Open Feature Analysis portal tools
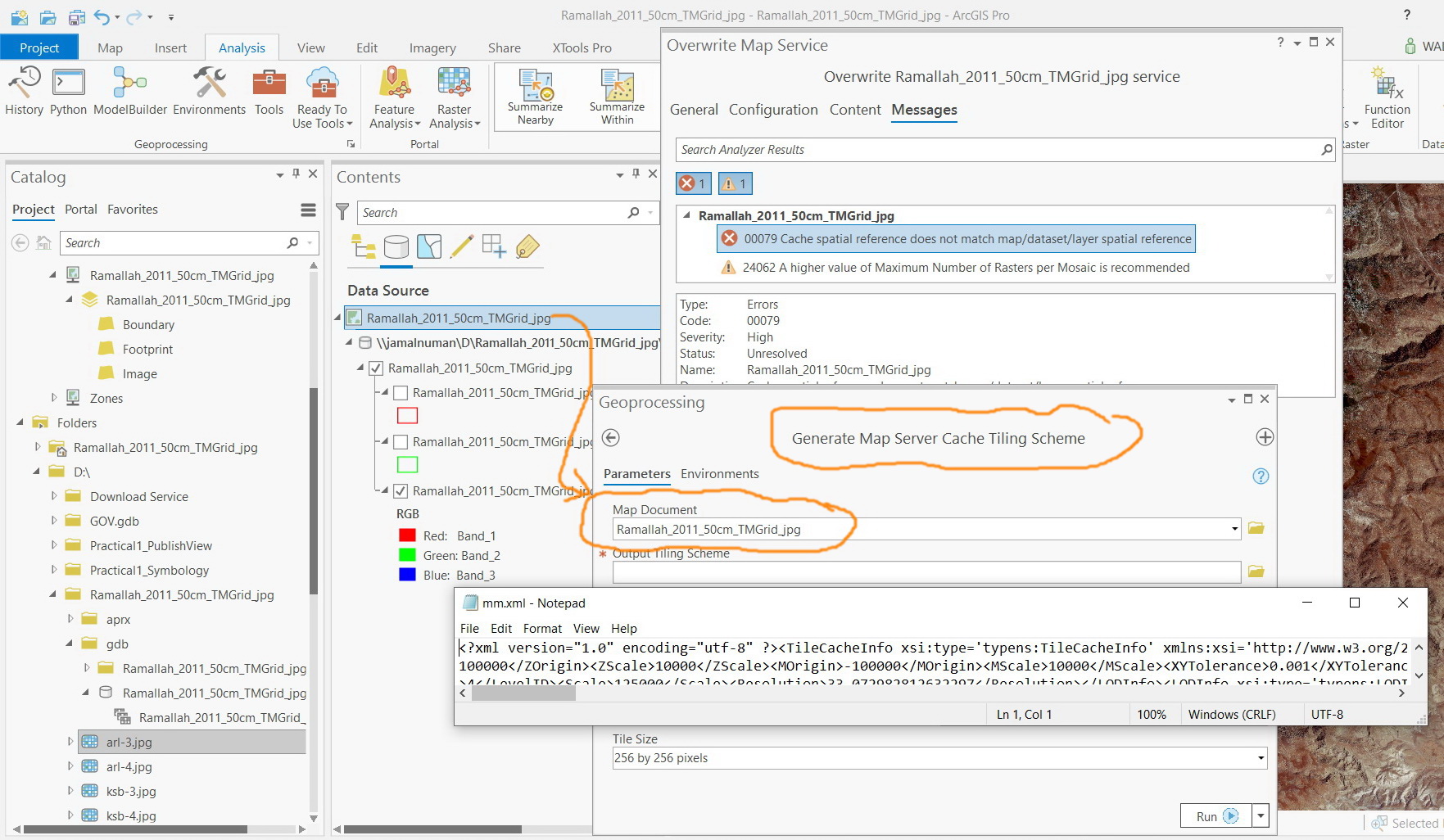Screen dimensions: 1444x840 point(395,97)
